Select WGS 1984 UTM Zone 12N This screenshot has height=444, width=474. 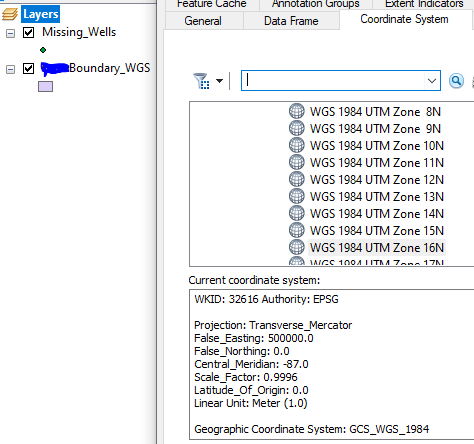pos(377,180)
